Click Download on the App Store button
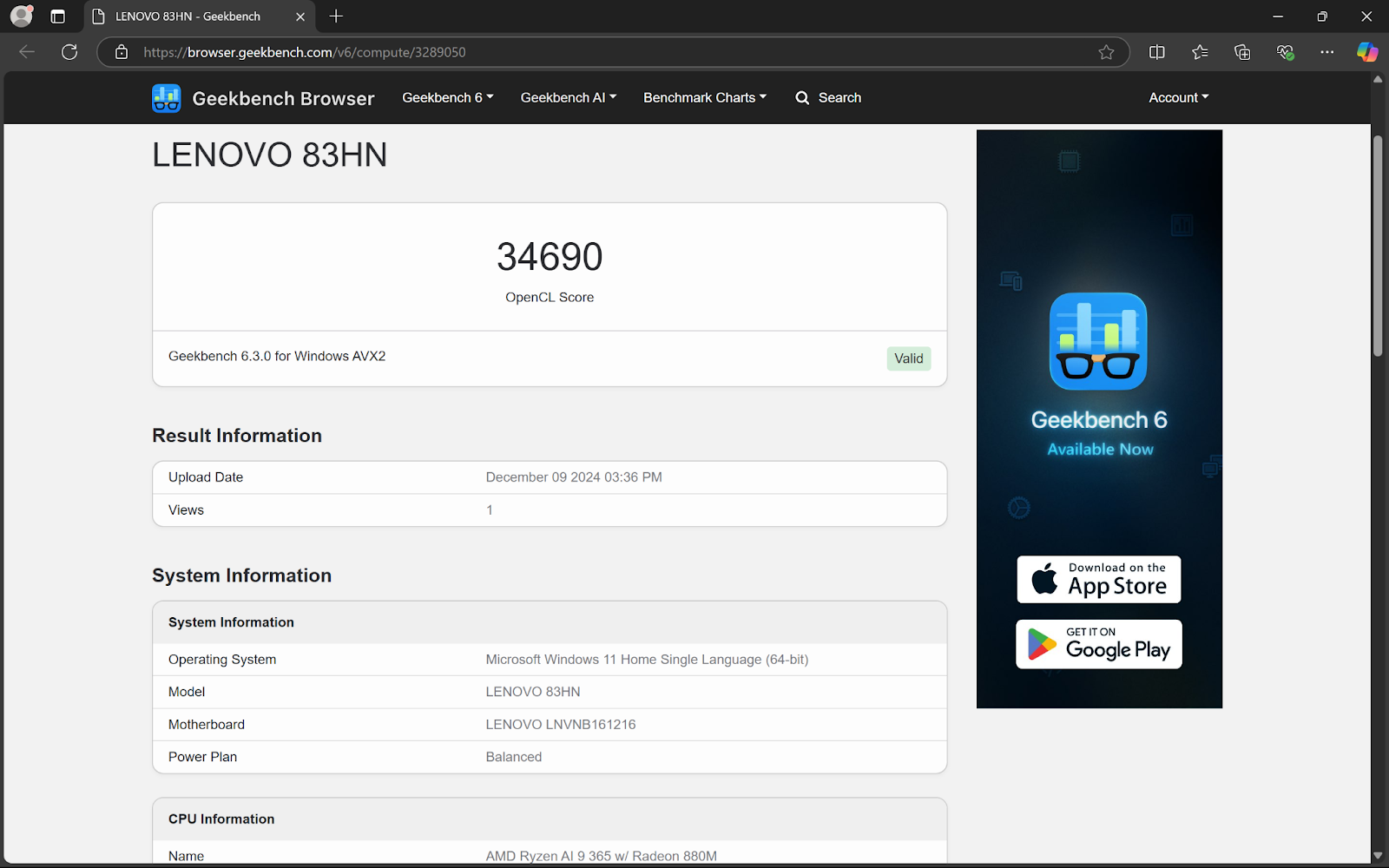Image resolution: width=1389 pixels, height=868 pixels. (x=1099, y=579)
